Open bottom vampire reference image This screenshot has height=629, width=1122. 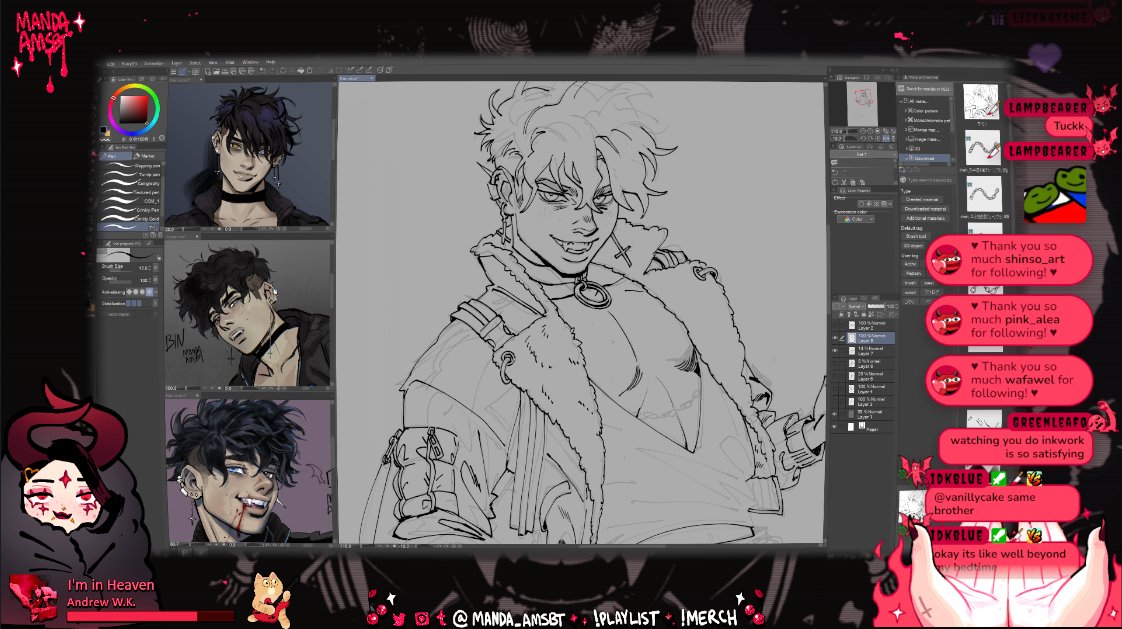pyautogui.click(x=249, y=471)
